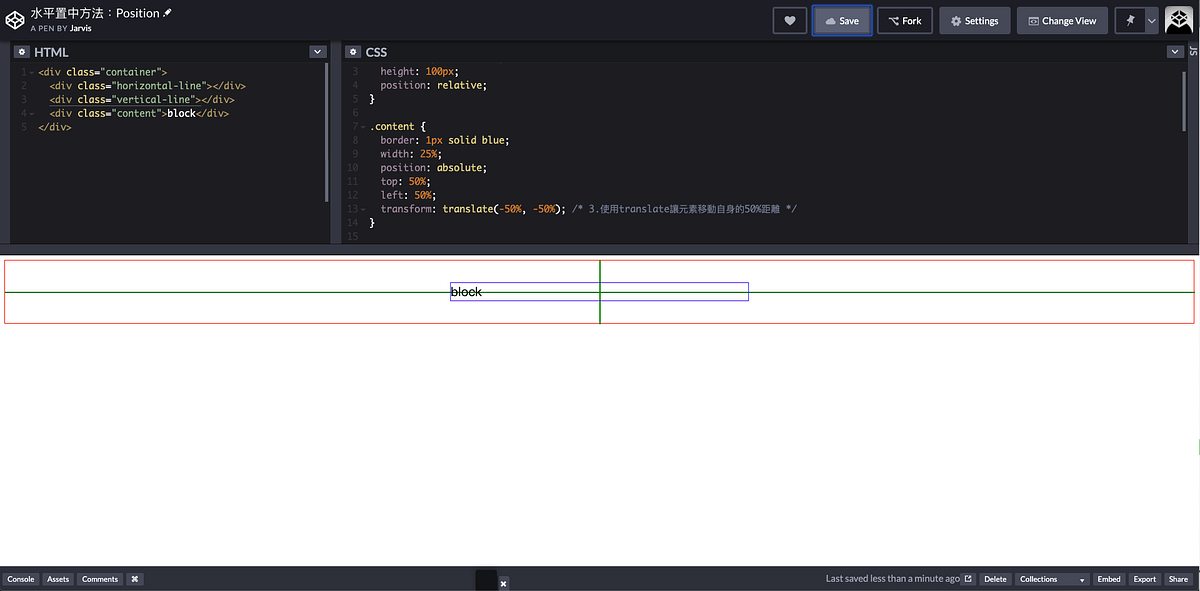The width and height of the screenshot is (1200, 591).
Task: Open HTML editor settings gear
Action: click(x=21, y=52)
